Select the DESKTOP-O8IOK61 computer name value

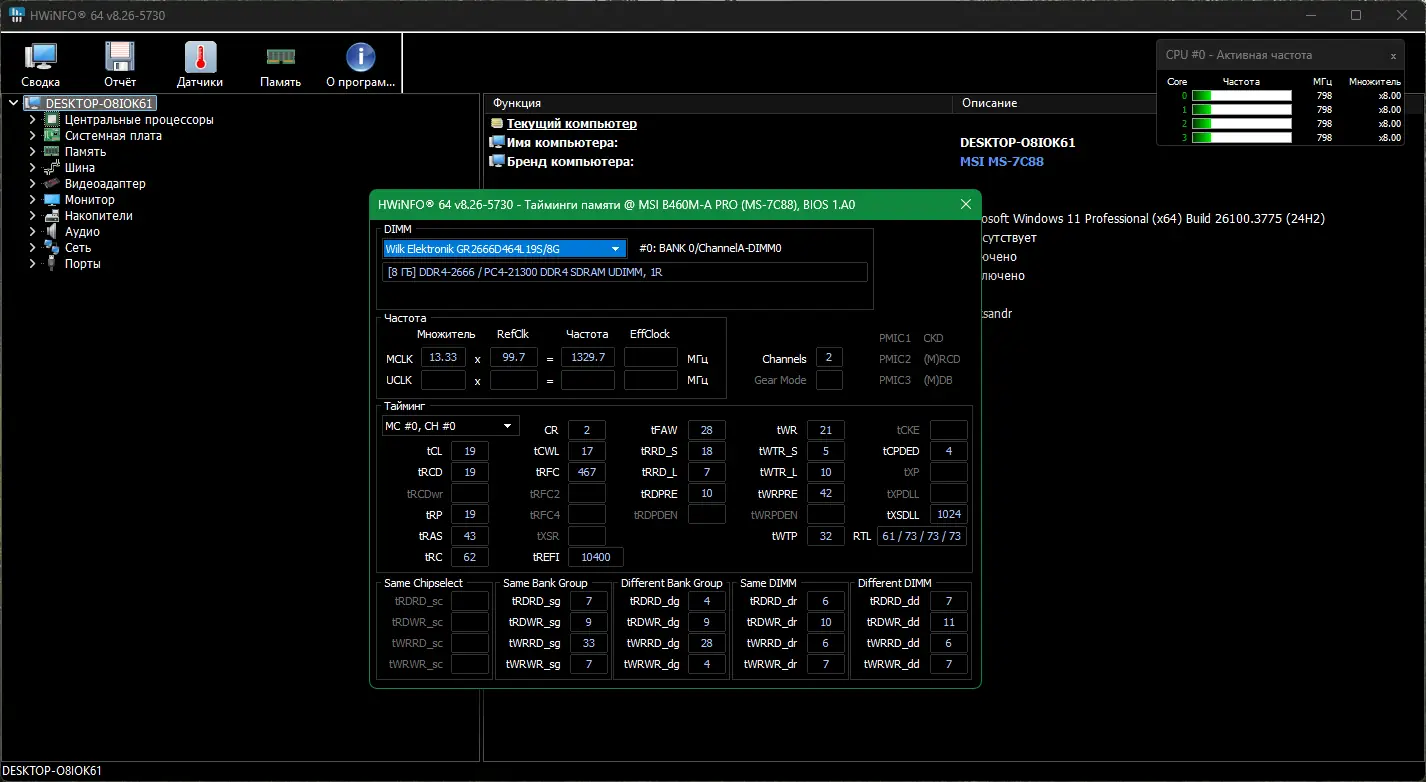tap(1017, 143)
